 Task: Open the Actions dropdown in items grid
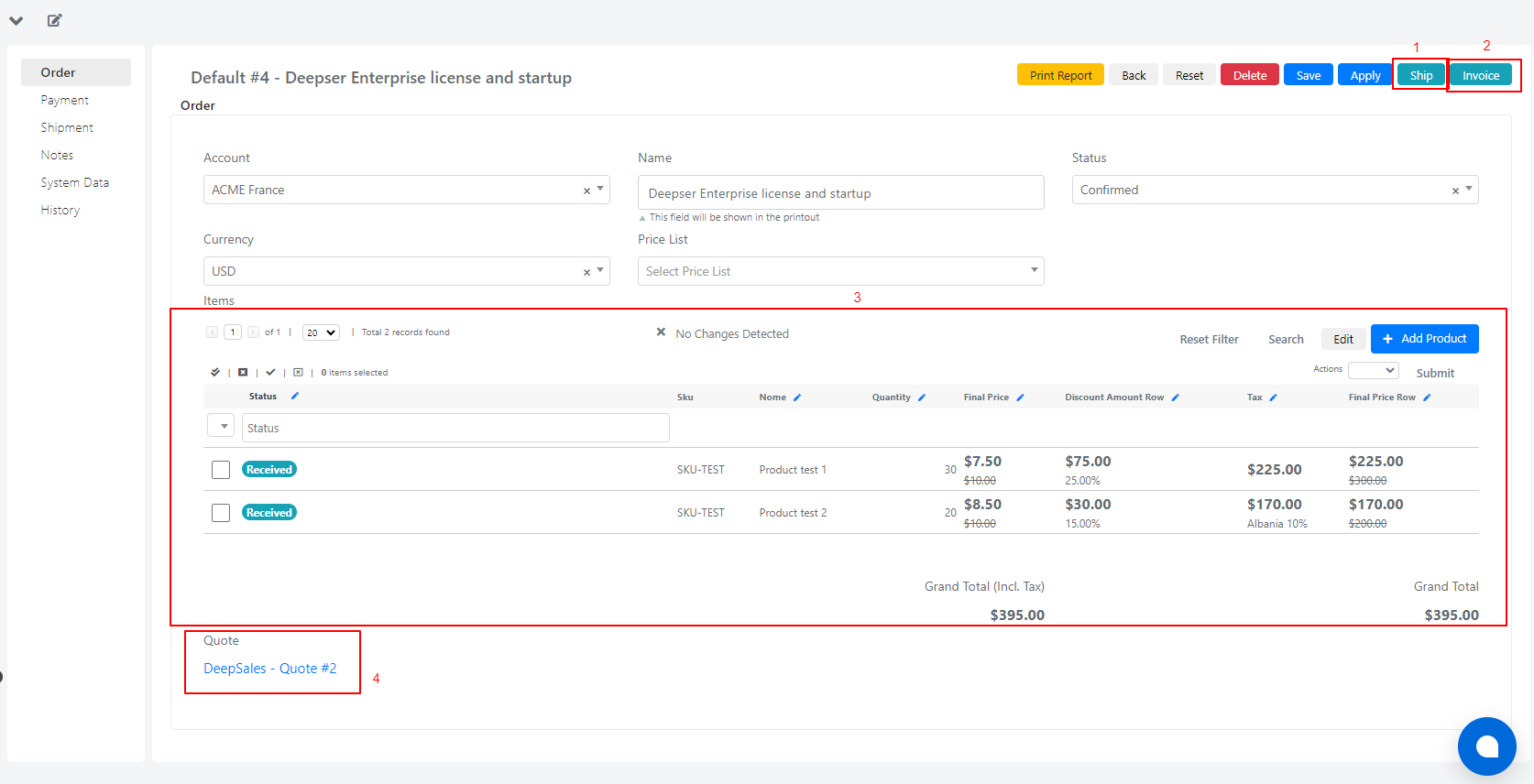(x=1373, y=370)
